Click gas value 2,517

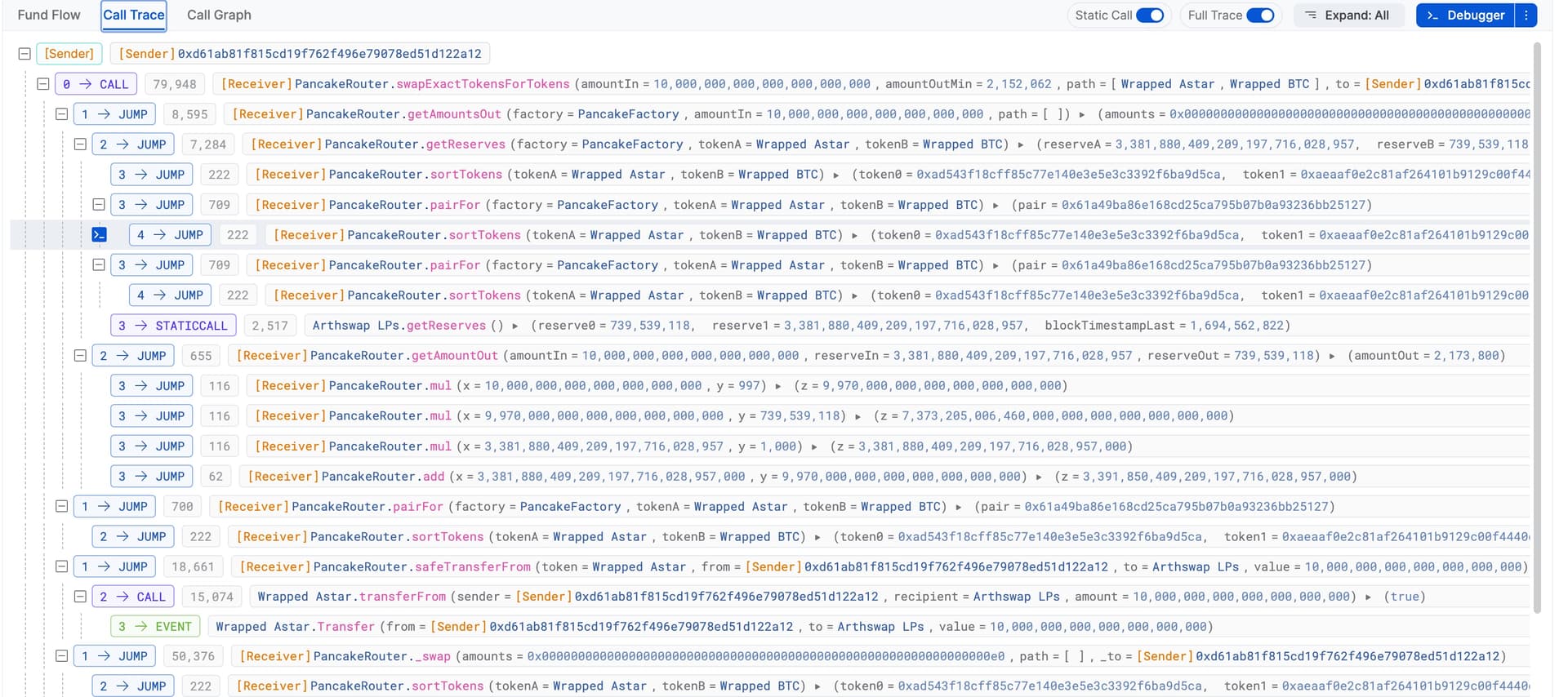270,326
